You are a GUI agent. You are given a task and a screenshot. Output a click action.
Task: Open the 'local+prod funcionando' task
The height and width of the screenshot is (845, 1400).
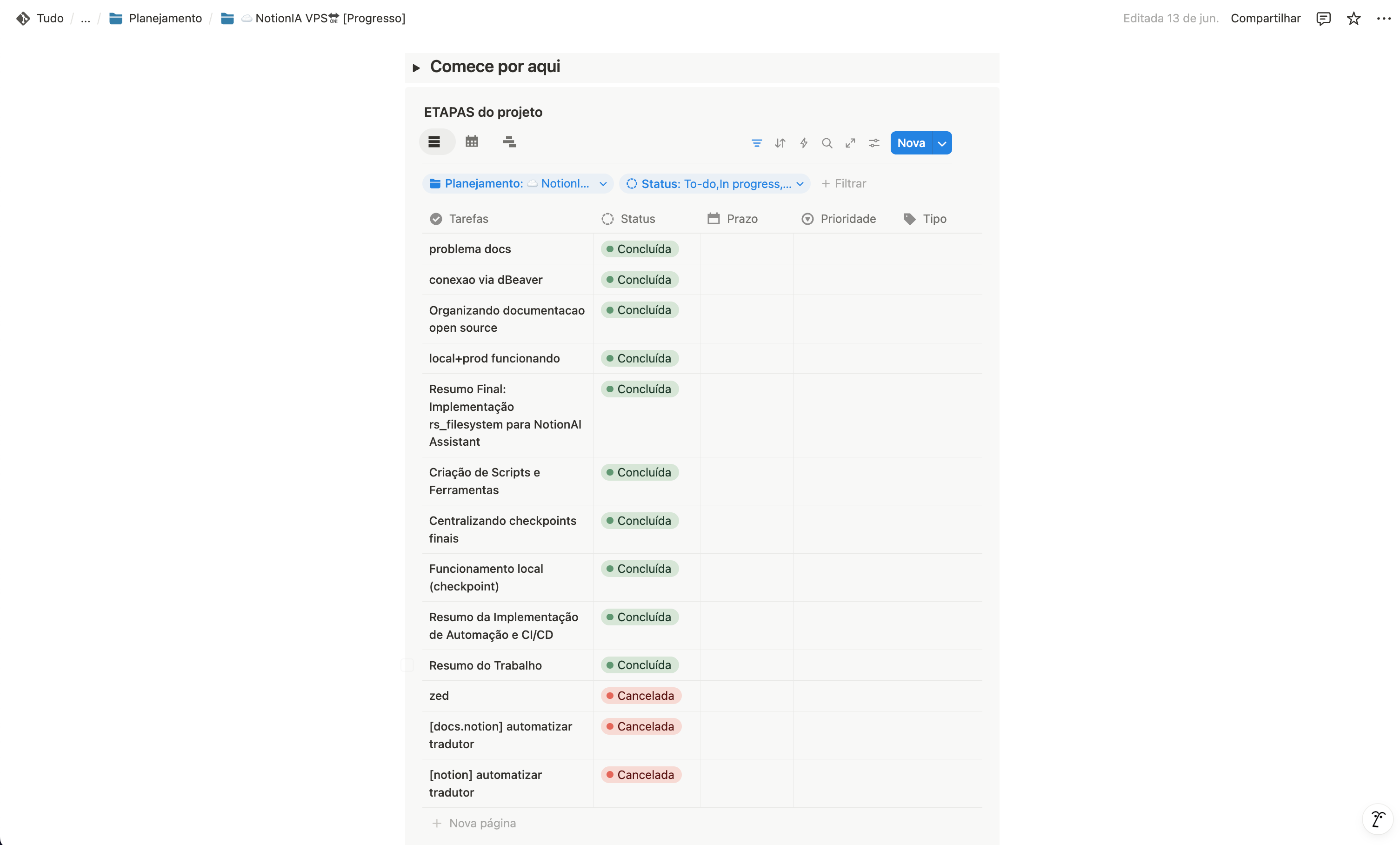[494, 358]
